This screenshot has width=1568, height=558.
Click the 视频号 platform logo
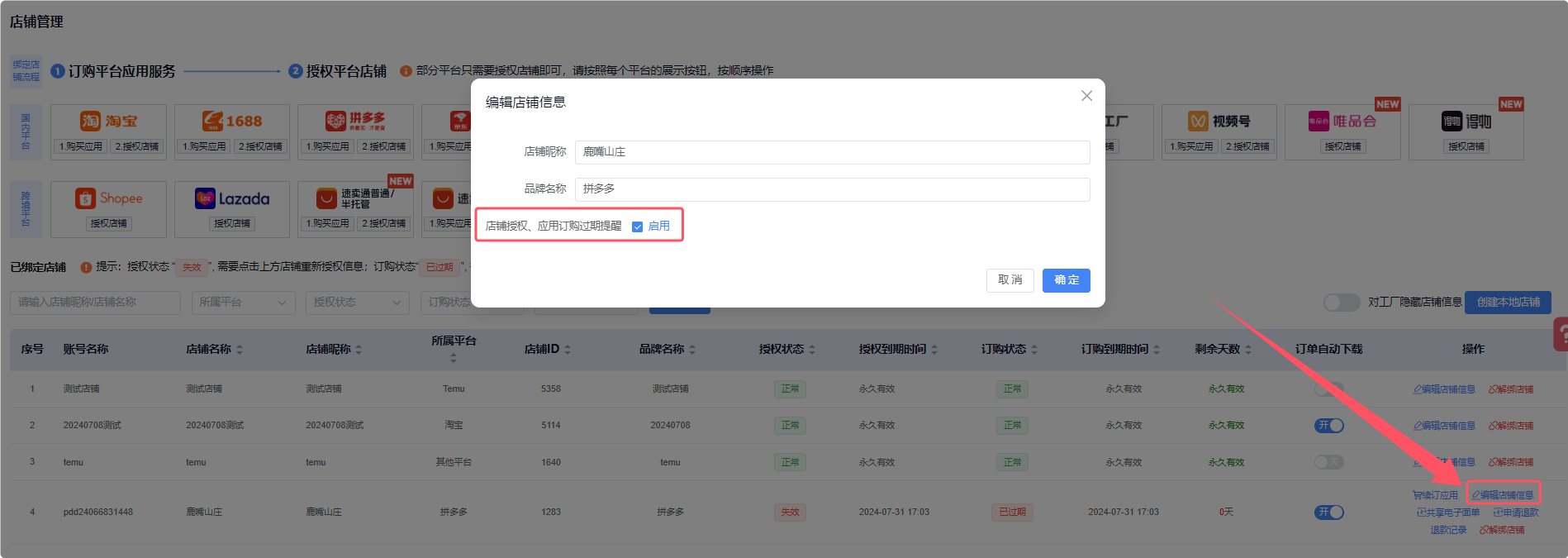point(1219,121)
